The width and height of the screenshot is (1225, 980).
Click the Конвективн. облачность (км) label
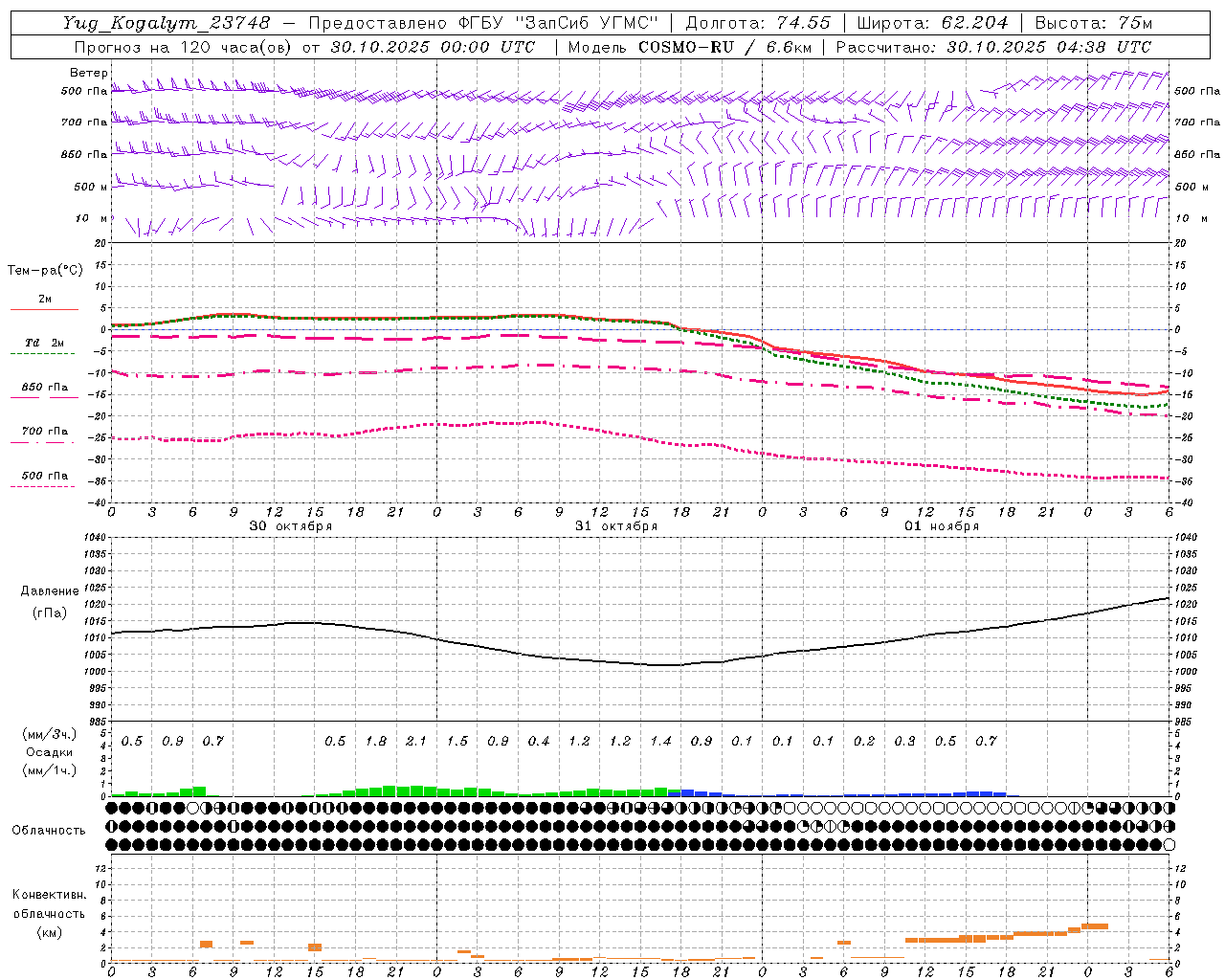[49, 913]
